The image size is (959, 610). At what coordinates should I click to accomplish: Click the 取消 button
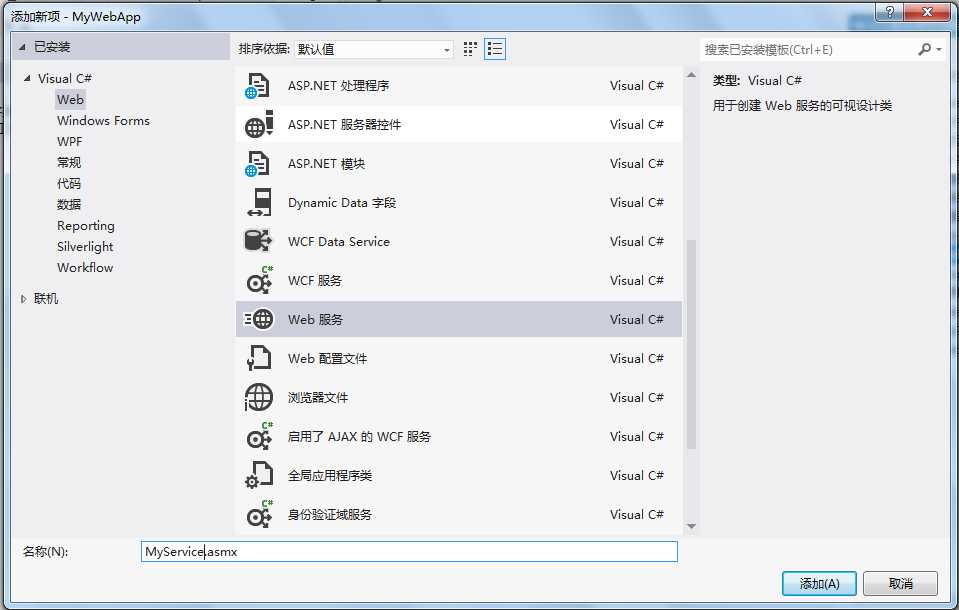point(900,584)
